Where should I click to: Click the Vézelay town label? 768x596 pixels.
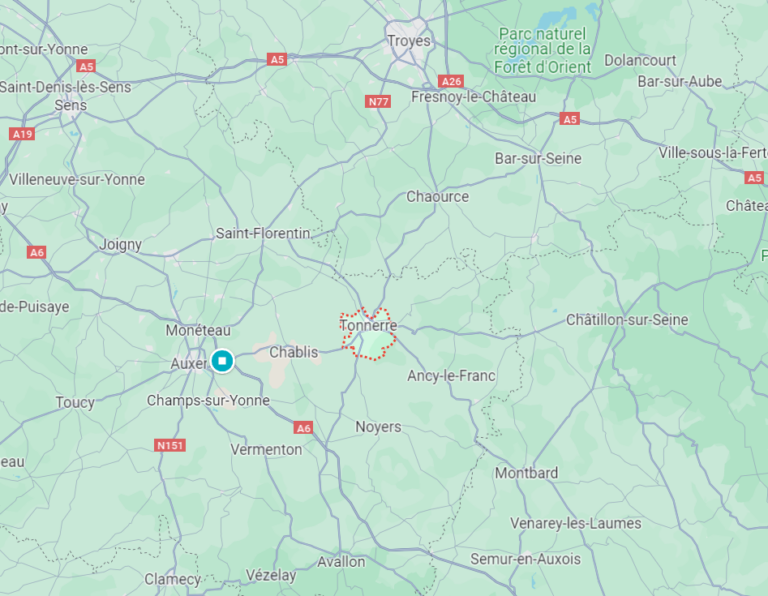click(x=271, y=575)
